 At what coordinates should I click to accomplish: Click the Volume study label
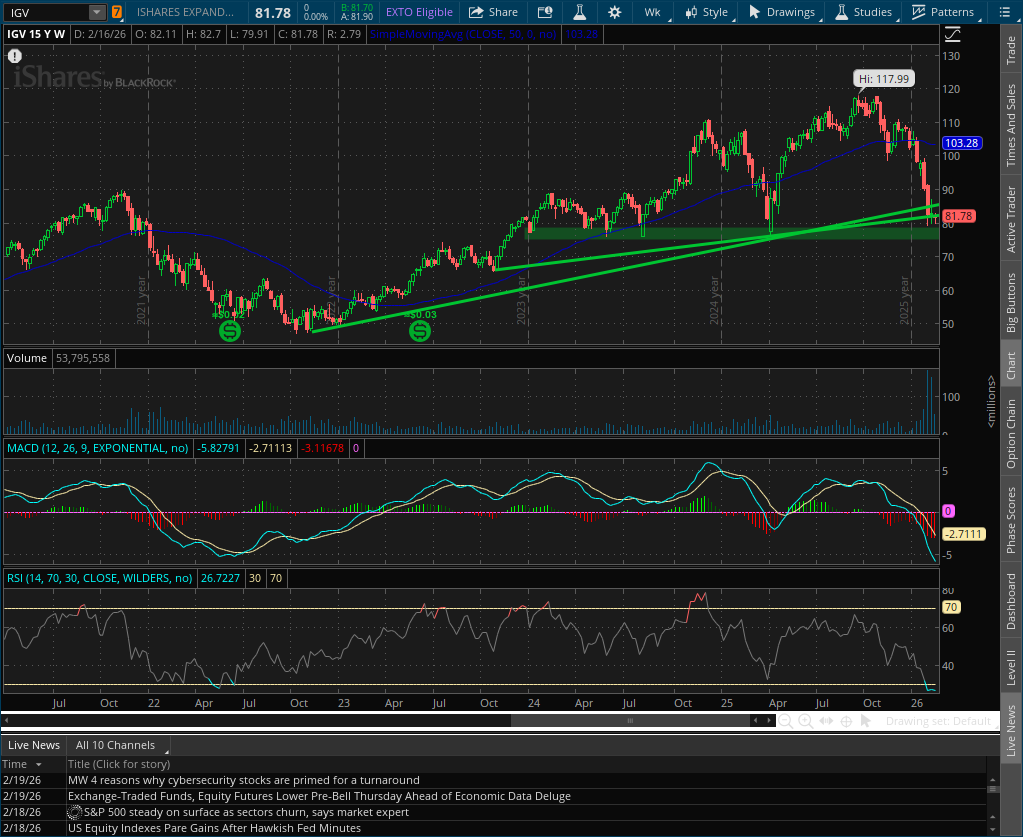tap(27, 358)
